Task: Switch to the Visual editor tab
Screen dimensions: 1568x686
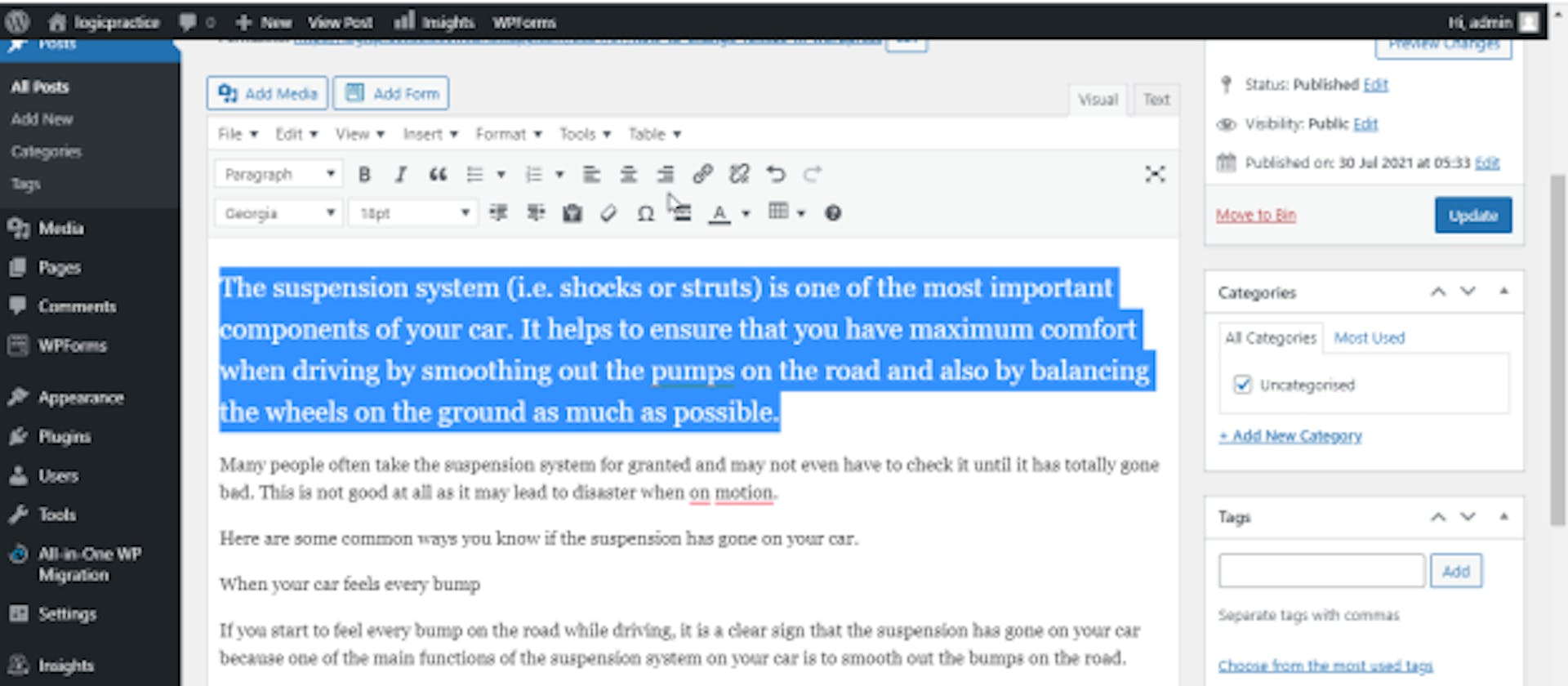Action: [x=1098, y=100]
